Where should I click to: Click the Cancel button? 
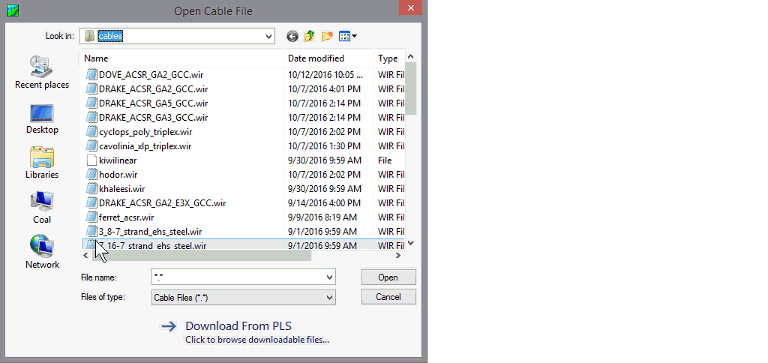point(388,297)
